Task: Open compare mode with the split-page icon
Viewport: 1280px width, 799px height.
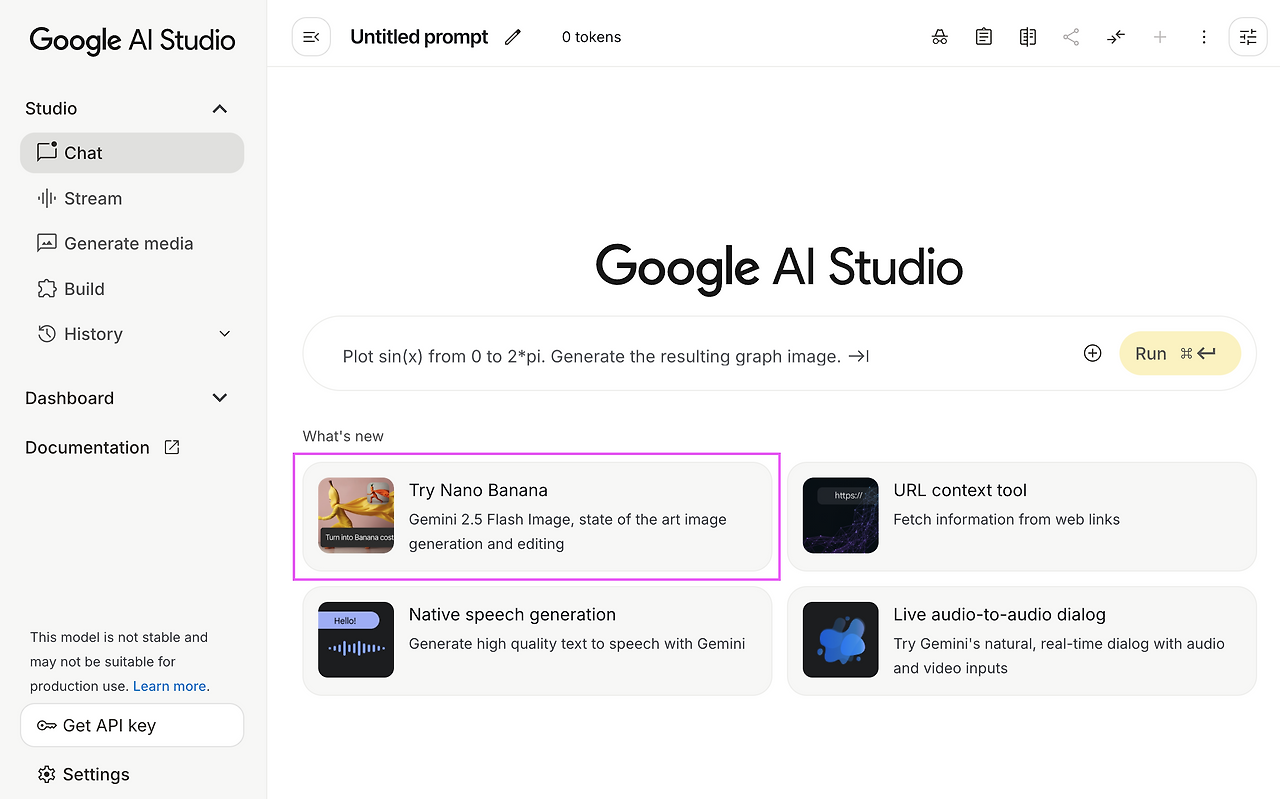Action: tap(1028, 37)
